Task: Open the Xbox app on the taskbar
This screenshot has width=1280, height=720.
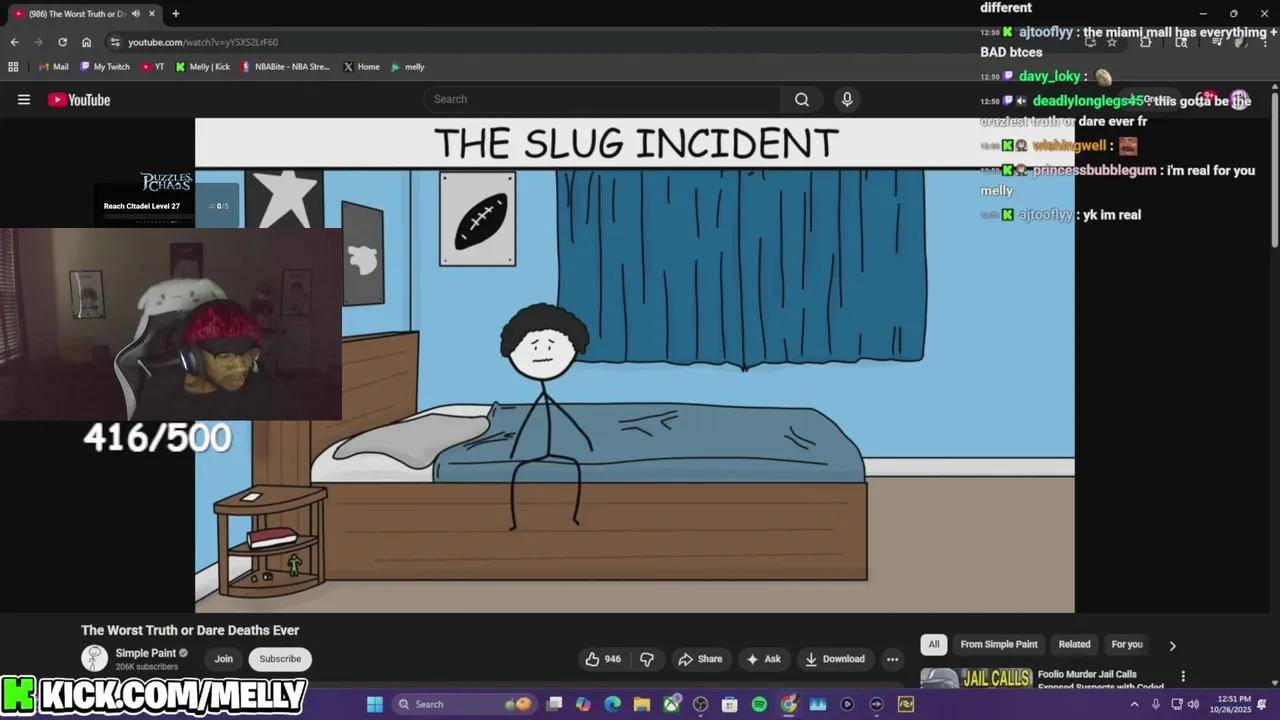Action: click(671, 704)
